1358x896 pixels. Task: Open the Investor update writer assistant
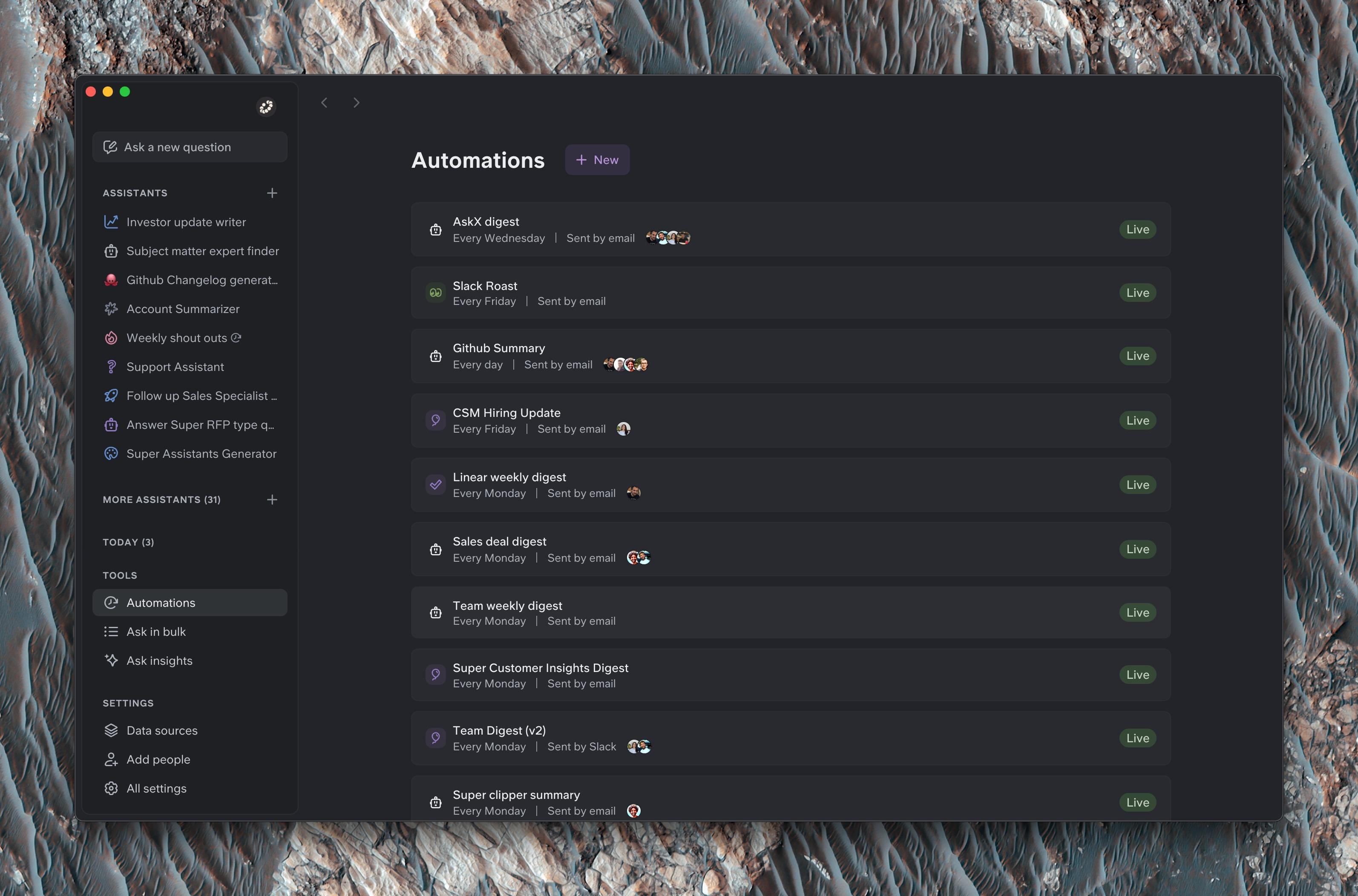tap(190, 222)
